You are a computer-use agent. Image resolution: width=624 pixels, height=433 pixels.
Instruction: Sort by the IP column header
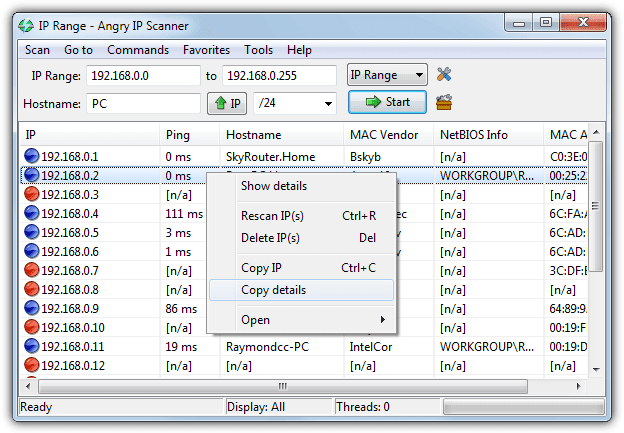pos(90,135)
